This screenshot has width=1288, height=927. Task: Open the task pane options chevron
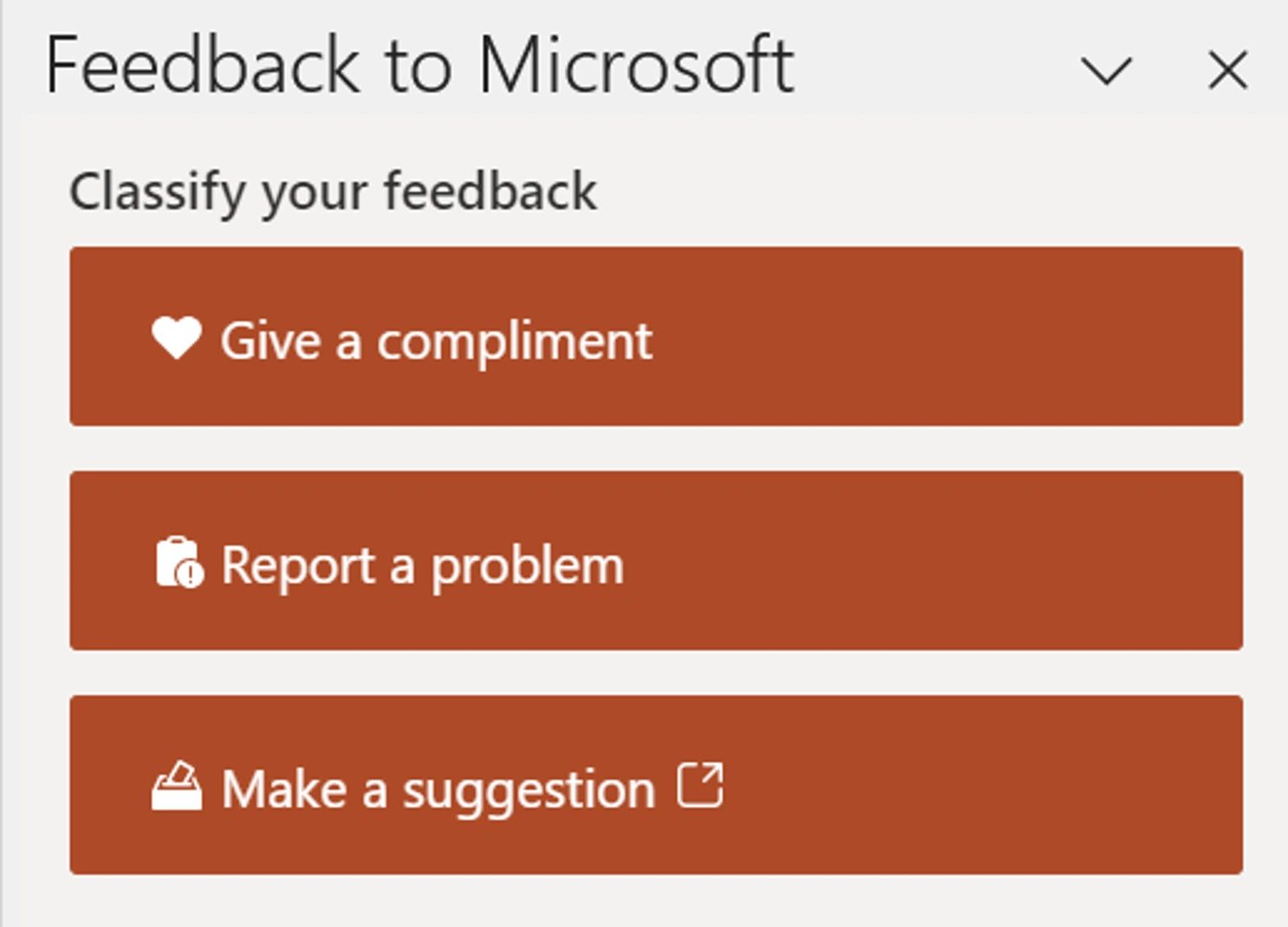tap(1106, 70)
